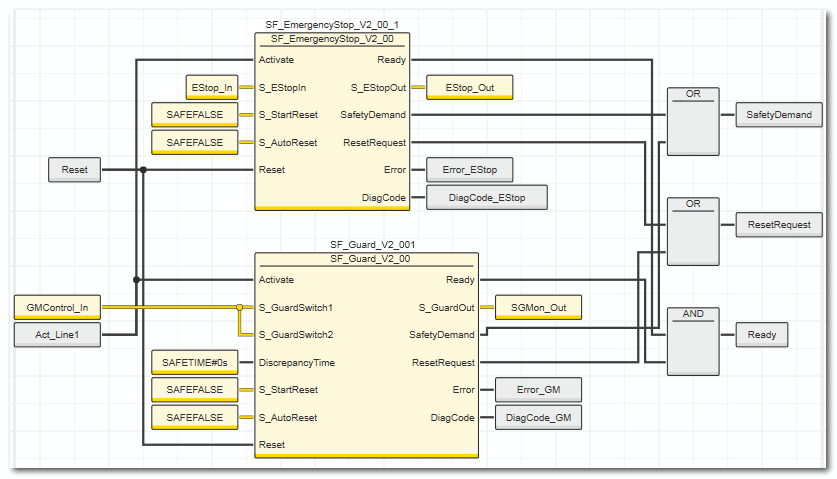Click the Error_GM output variable
Screen dimensions: 837x479
pyautogui.click(x=538, y=390)
